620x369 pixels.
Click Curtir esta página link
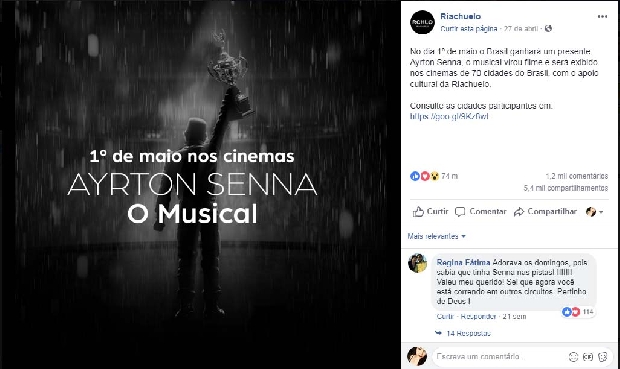[469, 28]
